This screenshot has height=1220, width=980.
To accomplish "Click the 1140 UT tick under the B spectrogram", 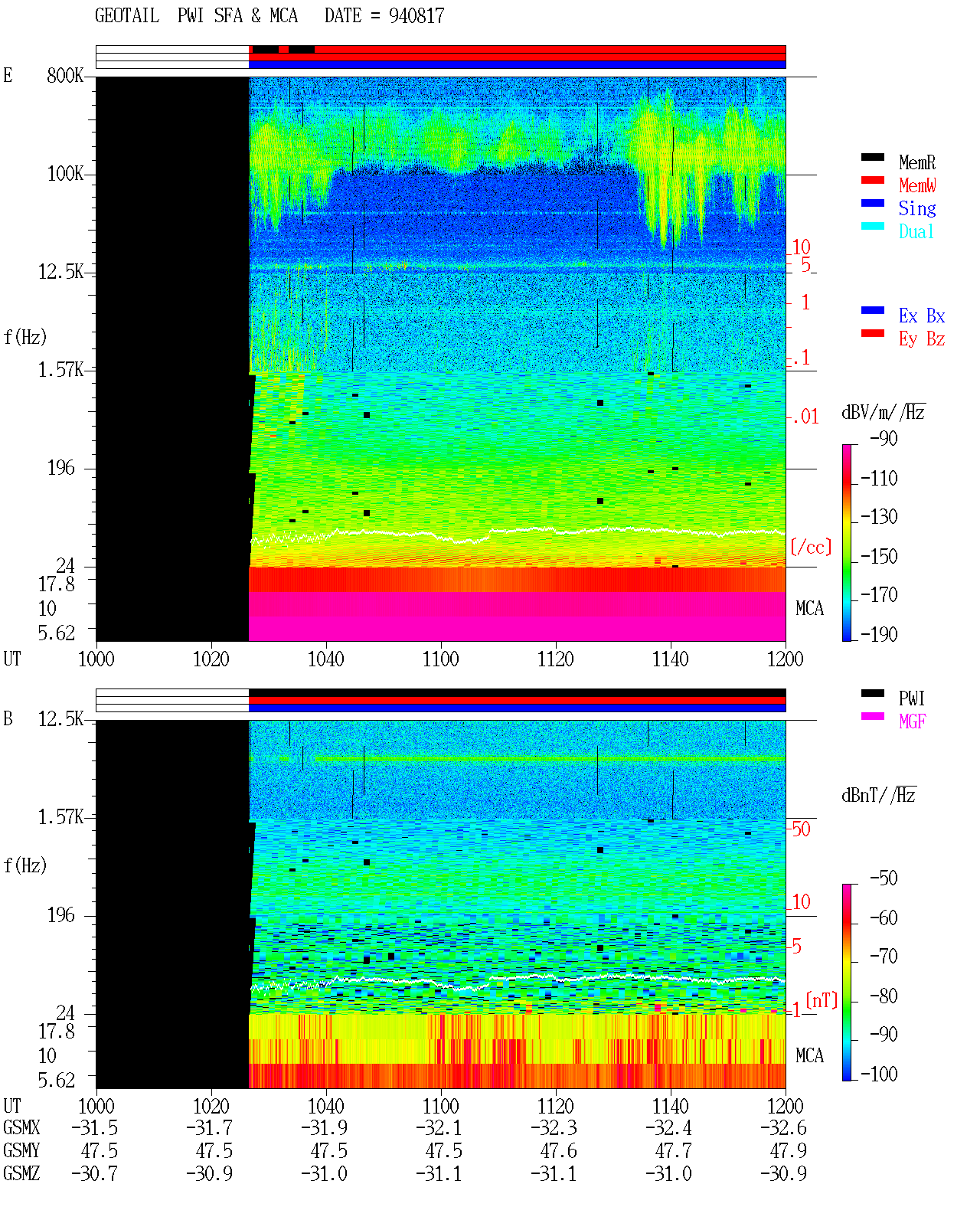I will click(671, 1107).
